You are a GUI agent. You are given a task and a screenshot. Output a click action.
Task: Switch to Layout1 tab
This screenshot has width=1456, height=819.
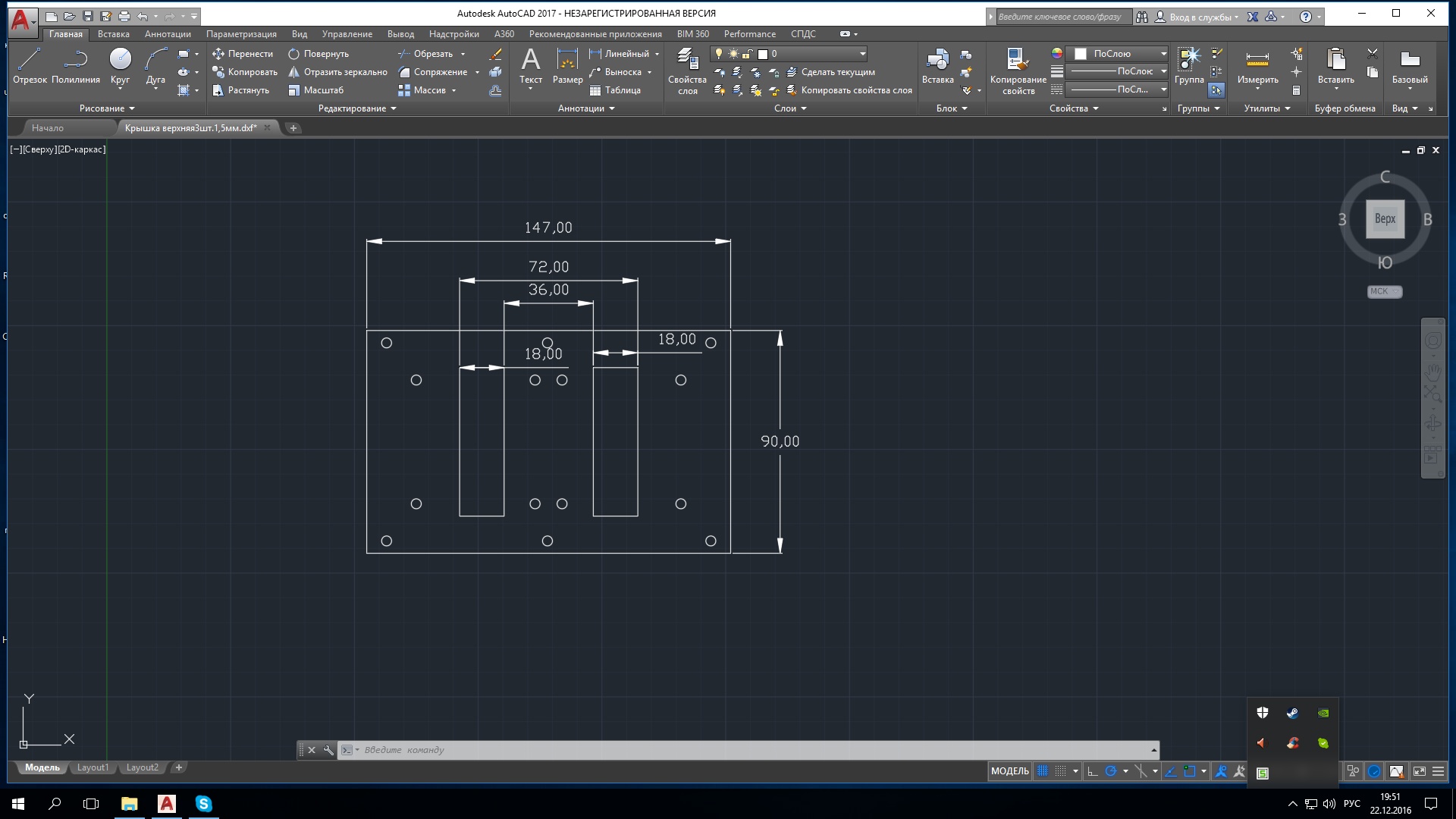[x=93, y=767]
